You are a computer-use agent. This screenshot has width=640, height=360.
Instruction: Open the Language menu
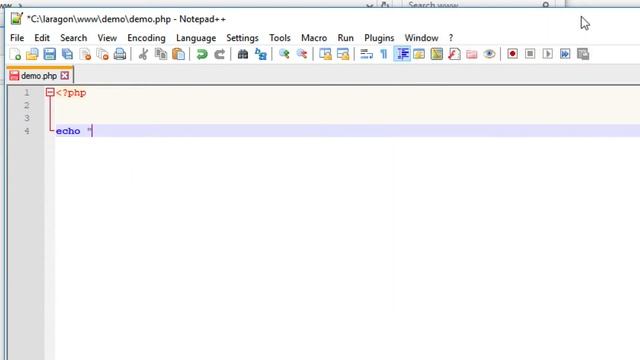pyautogui.click(x=196, y=38)
